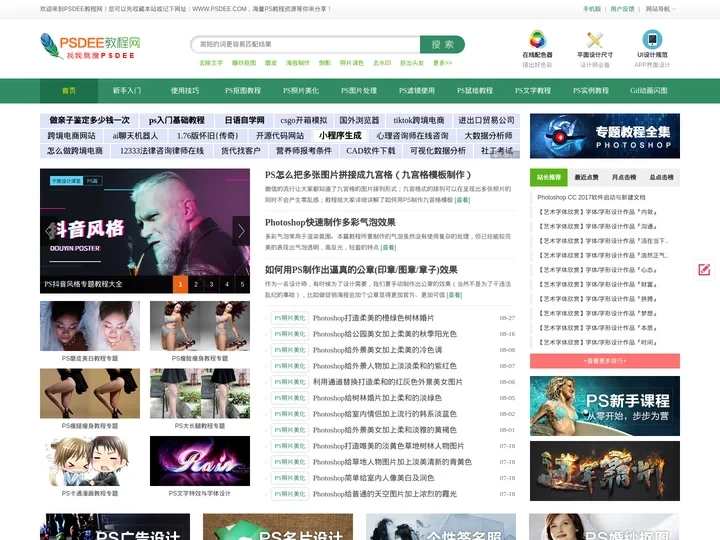This screenshot has height=540, width=720.
Task: Select carousel slide number 5
Action: 242,284
